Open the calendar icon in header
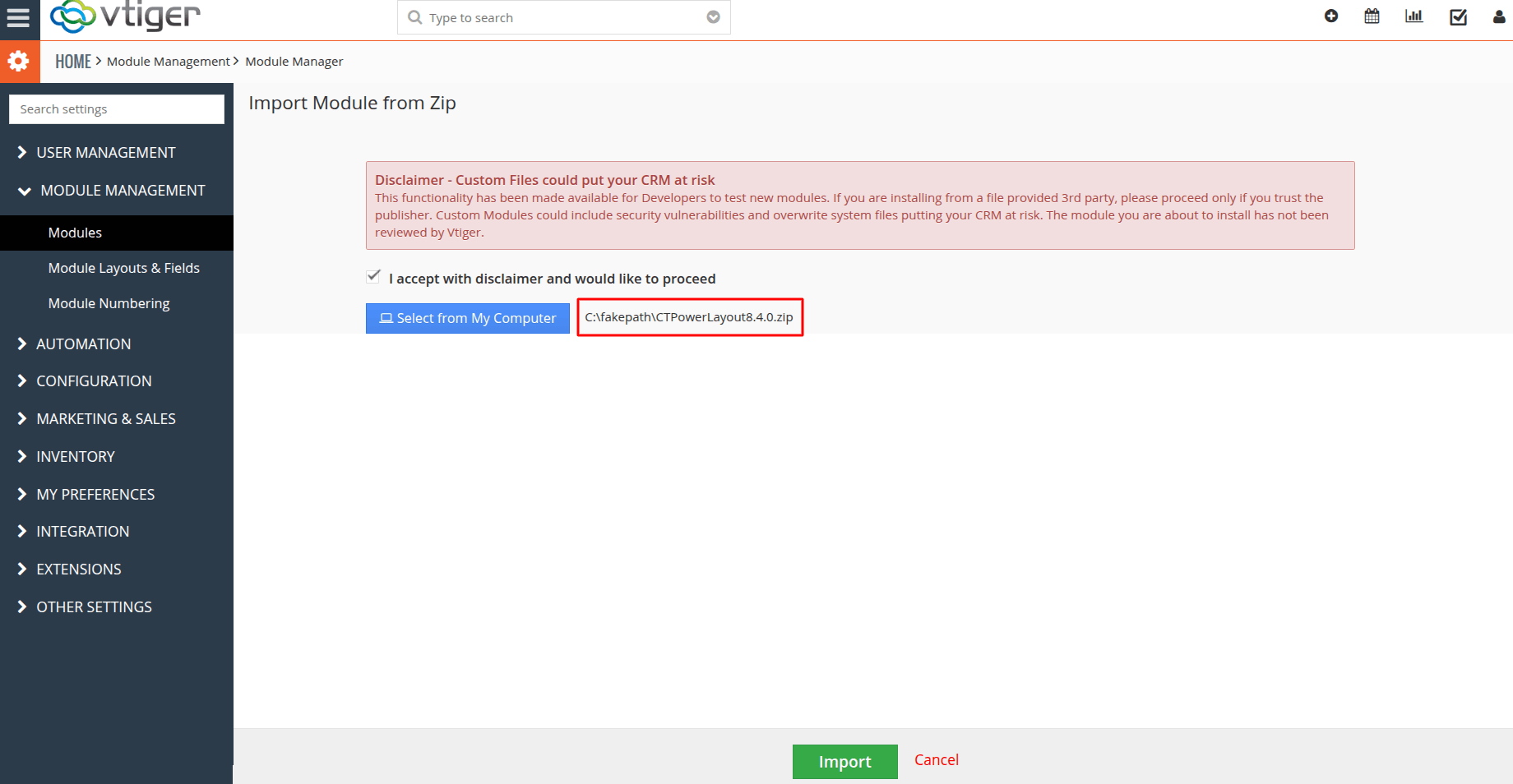The height and width of the screenshot is (784, 1513). coord(1372,16)
